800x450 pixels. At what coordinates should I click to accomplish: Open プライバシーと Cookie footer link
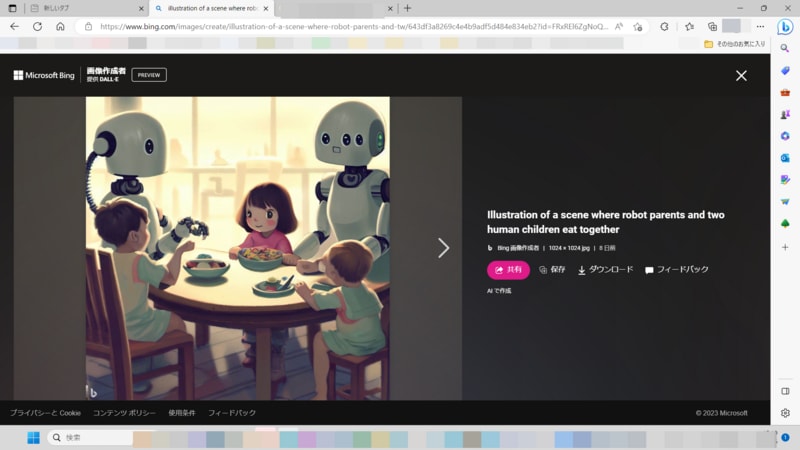tap(45, 413)
